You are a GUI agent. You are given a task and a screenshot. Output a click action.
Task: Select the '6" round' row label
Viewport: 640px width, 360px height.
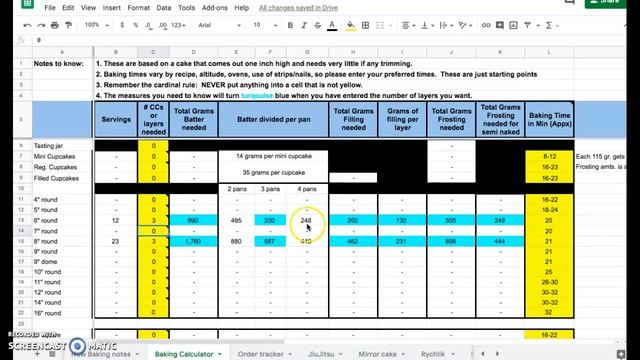click(x=62, y=220)
